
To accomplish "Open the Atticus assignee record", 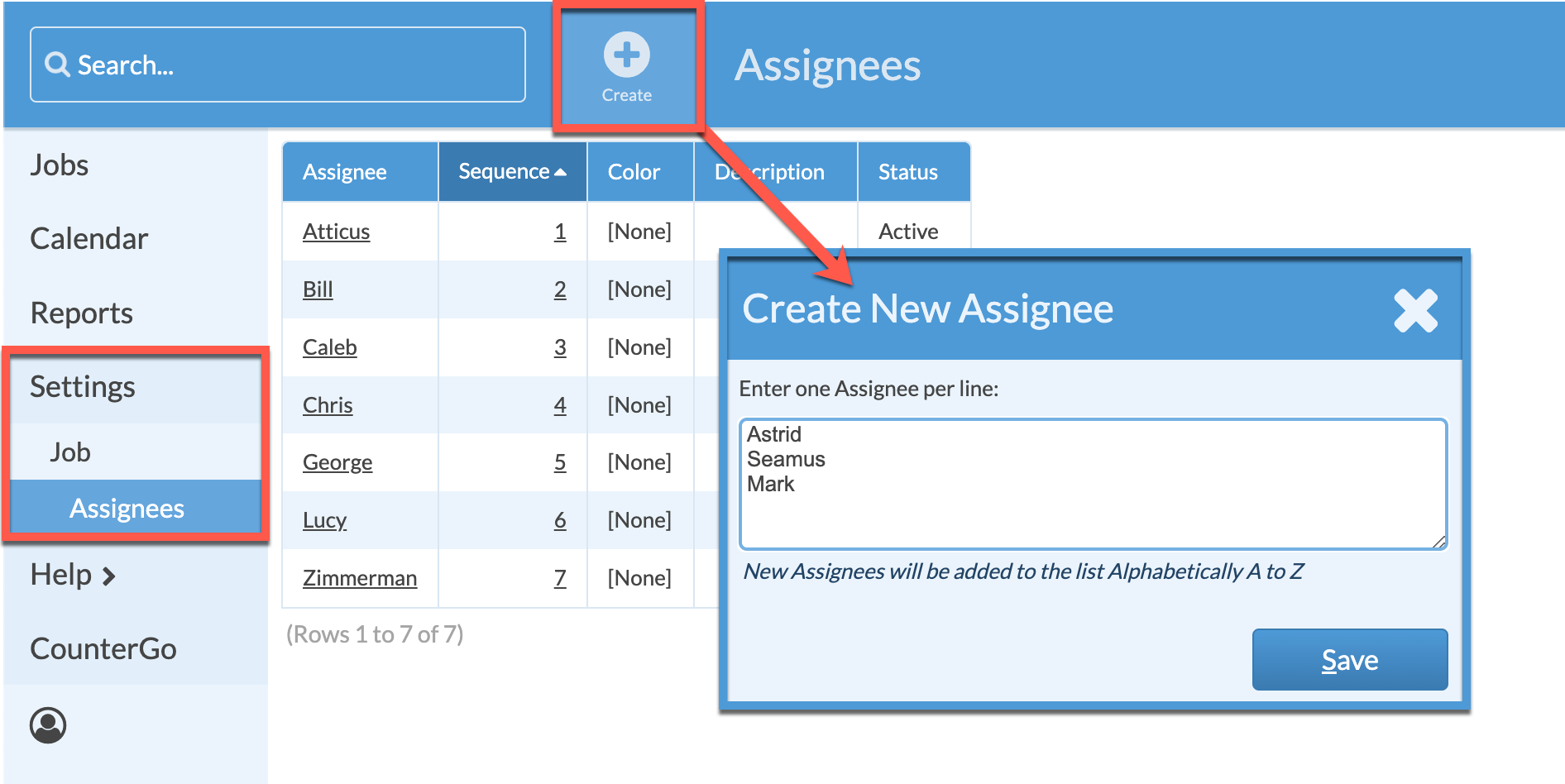I will (335, 232).
